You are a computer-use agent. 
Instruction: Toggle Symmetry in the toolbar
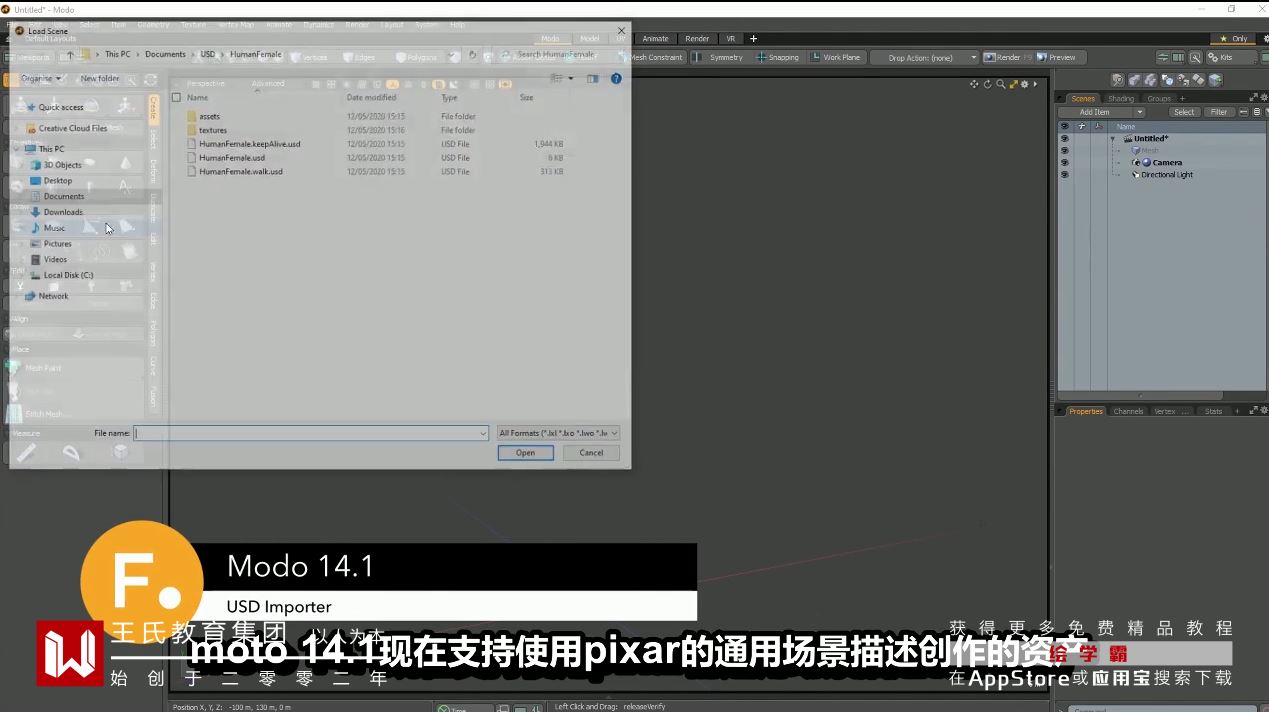point(719,57)
